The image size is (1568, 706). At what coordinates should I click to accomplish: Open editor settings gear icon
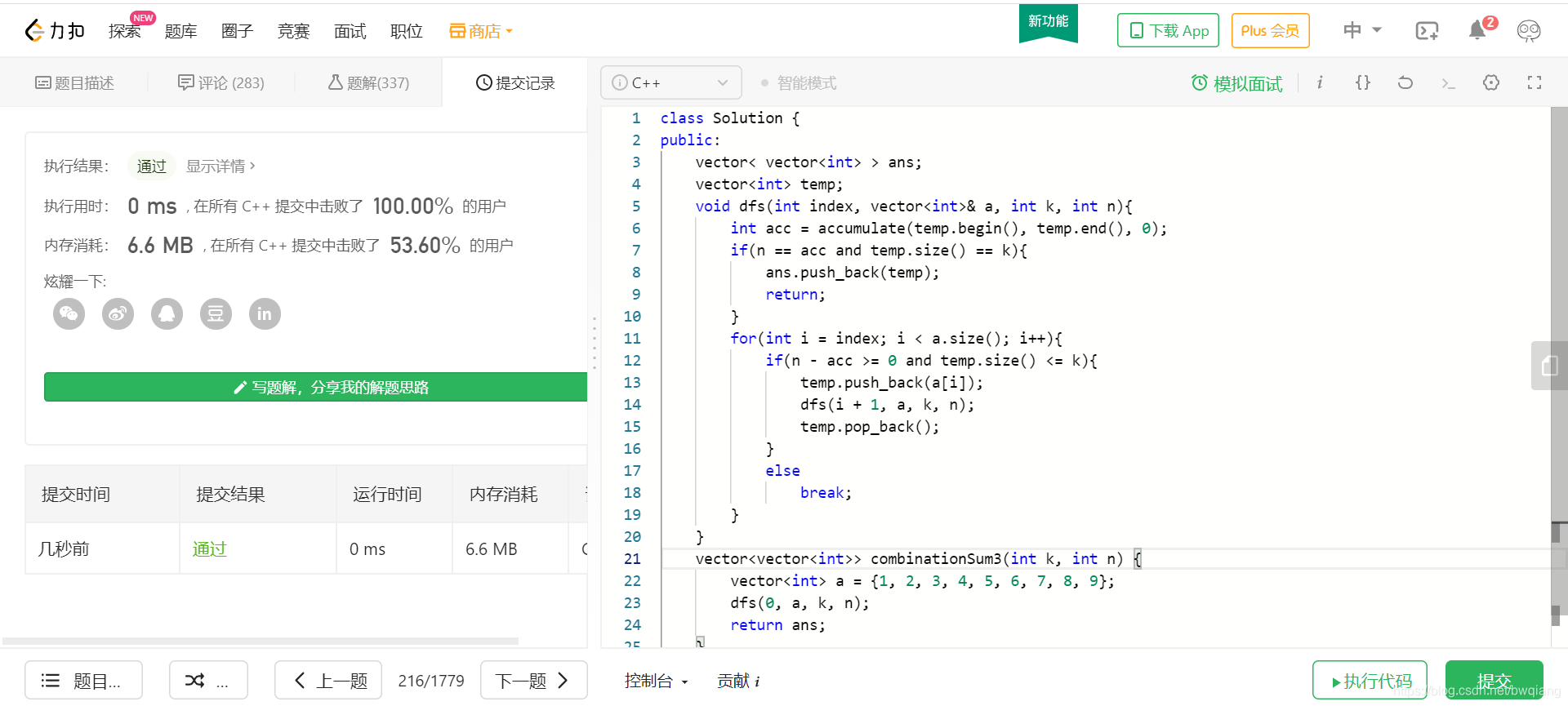point(1491,82)
